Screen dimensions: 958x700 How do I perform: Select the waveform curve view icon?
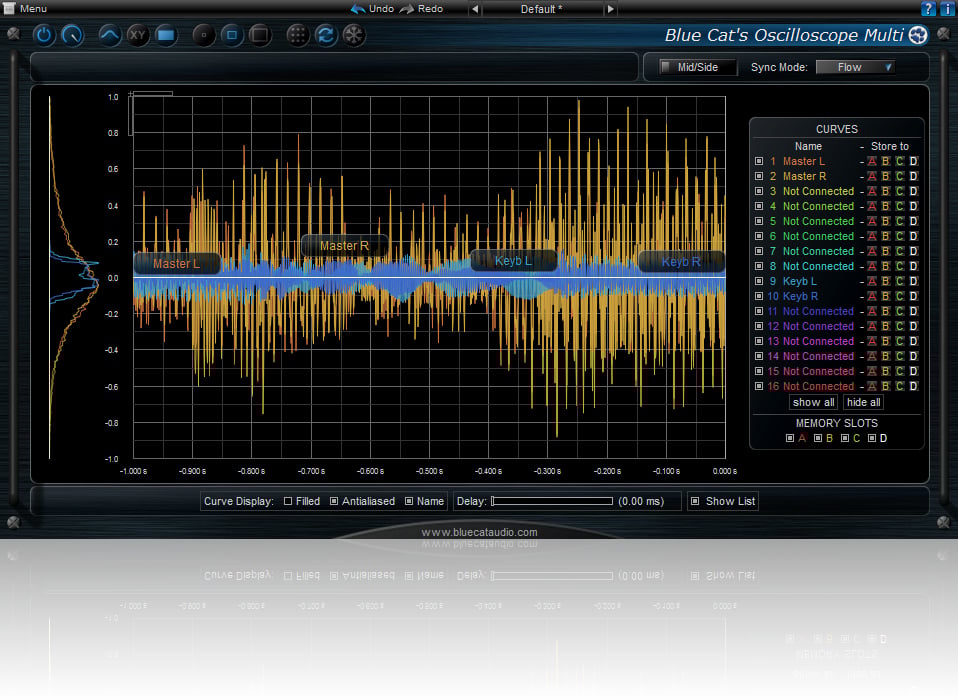(x=109, y=35)
